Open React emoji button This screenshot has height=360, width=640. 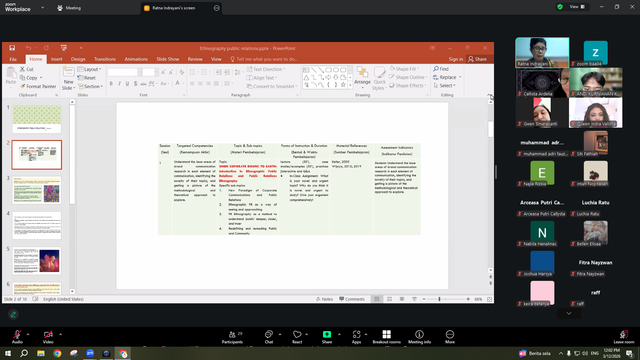[297, 337]
